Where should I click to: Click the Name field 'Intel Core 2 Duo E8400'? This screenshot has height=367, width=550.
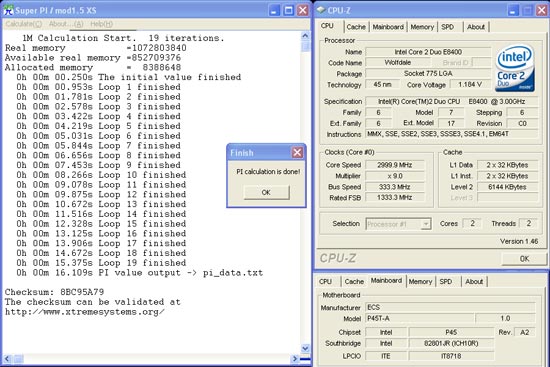tap(428, 52)
